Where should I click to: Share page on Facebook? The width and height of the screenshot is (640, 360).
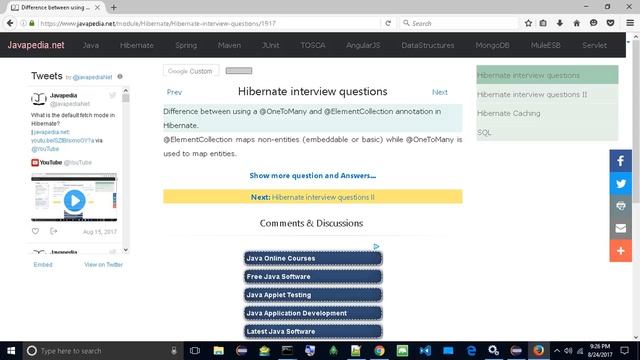pos(620,161)
